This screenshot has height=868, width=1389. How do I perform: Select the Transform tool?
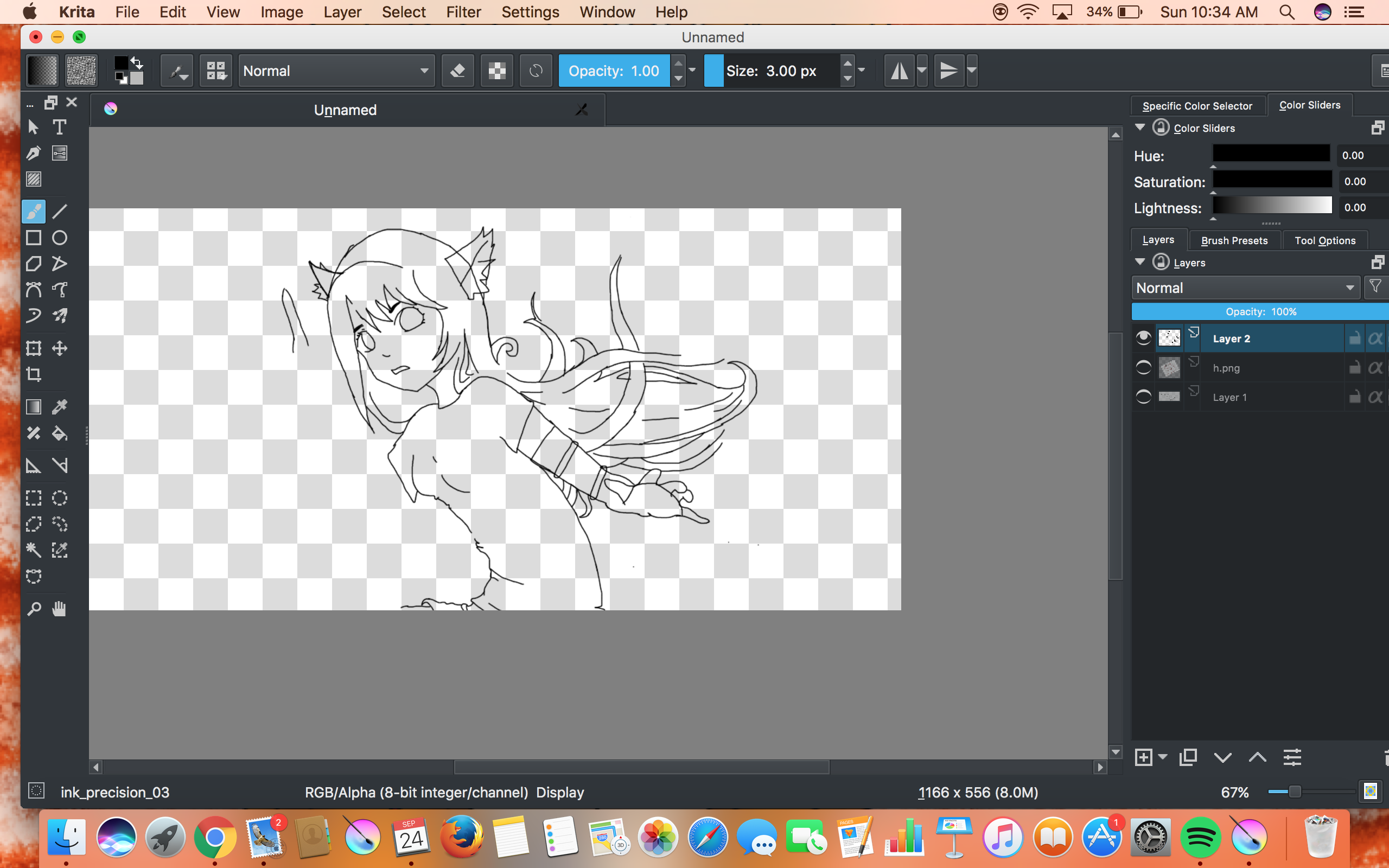[33, 348]
